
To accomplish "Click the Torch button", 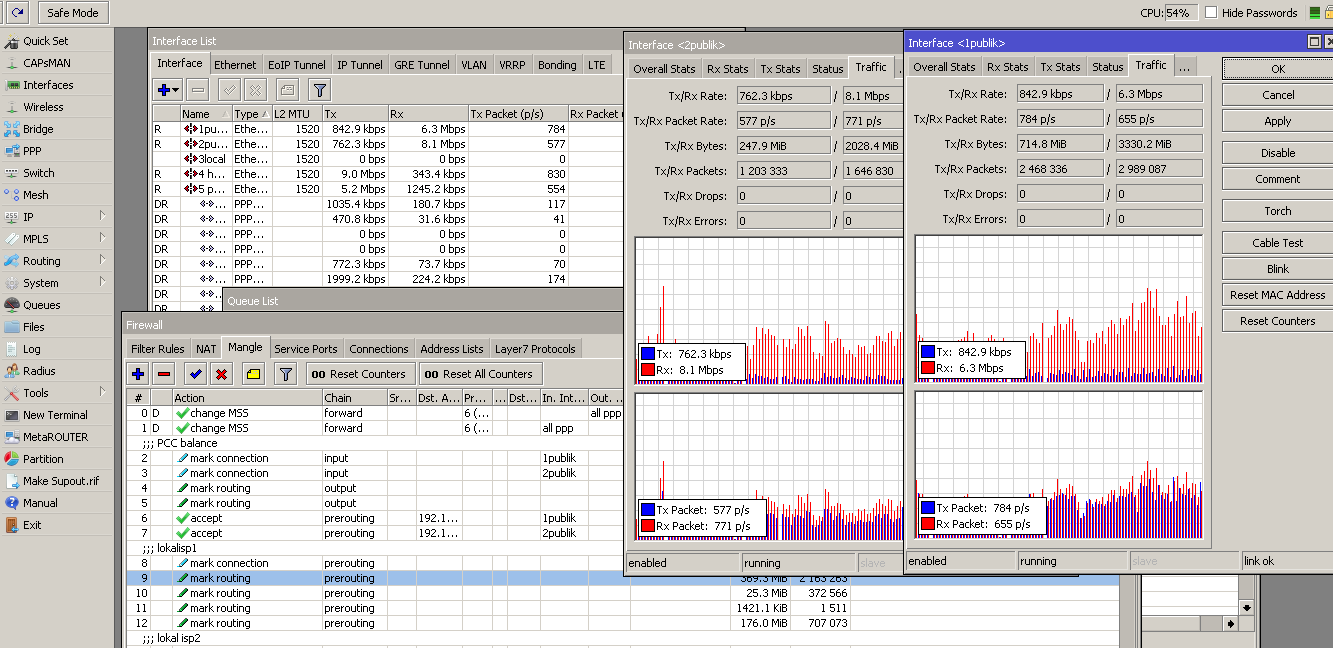I will 1277,211.
